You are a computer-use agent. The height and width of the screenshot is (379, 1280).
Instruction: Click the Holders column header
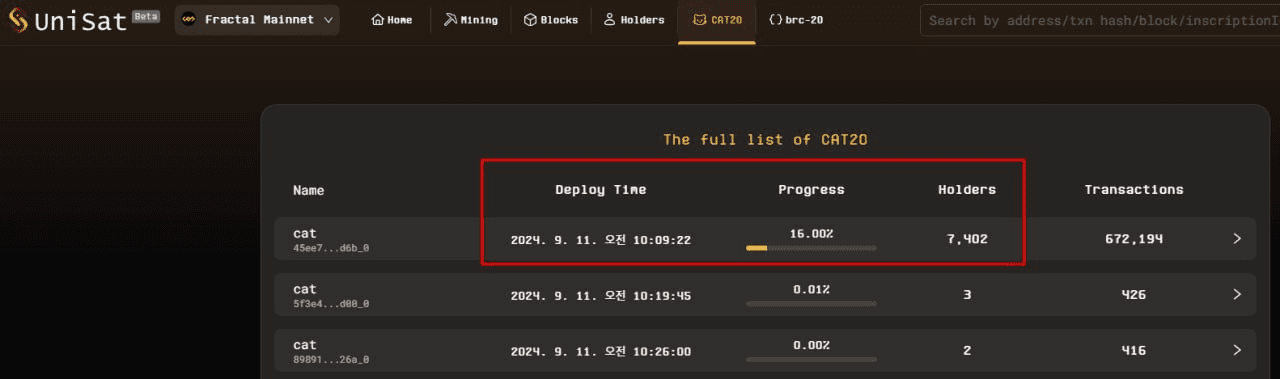pos(967,190)
